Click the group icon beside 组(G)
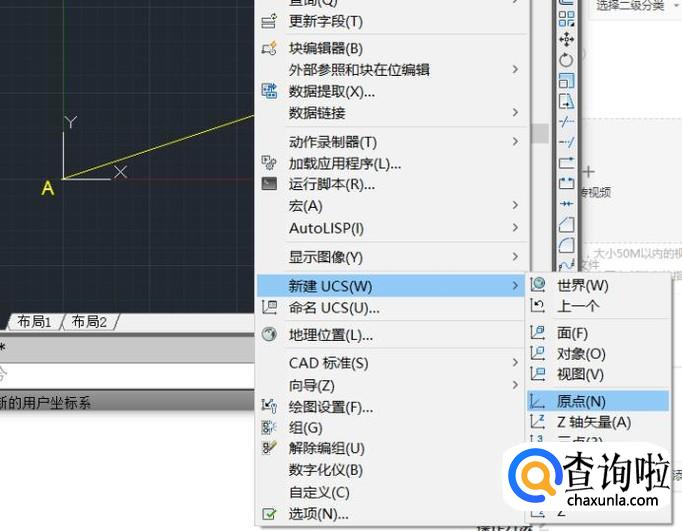The height and width of the screenshot is (531, 682). tap(269, 427)
